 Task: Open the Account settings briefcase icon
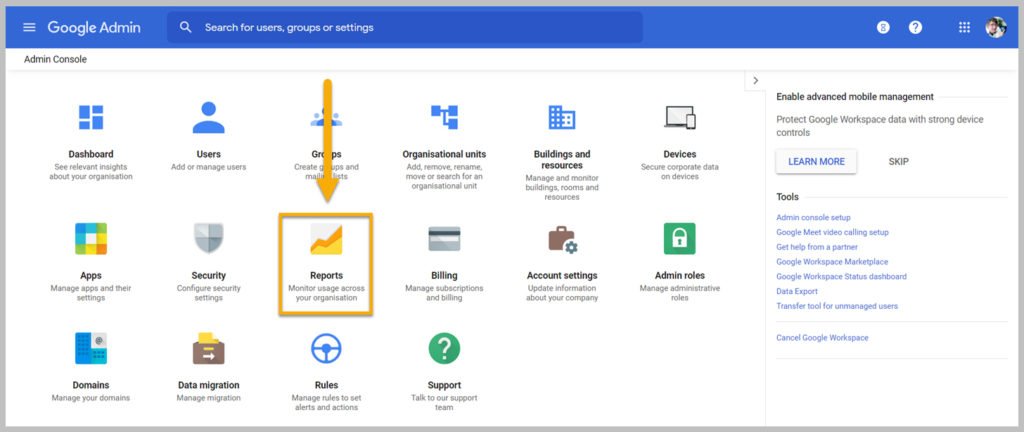click(562, 239)
